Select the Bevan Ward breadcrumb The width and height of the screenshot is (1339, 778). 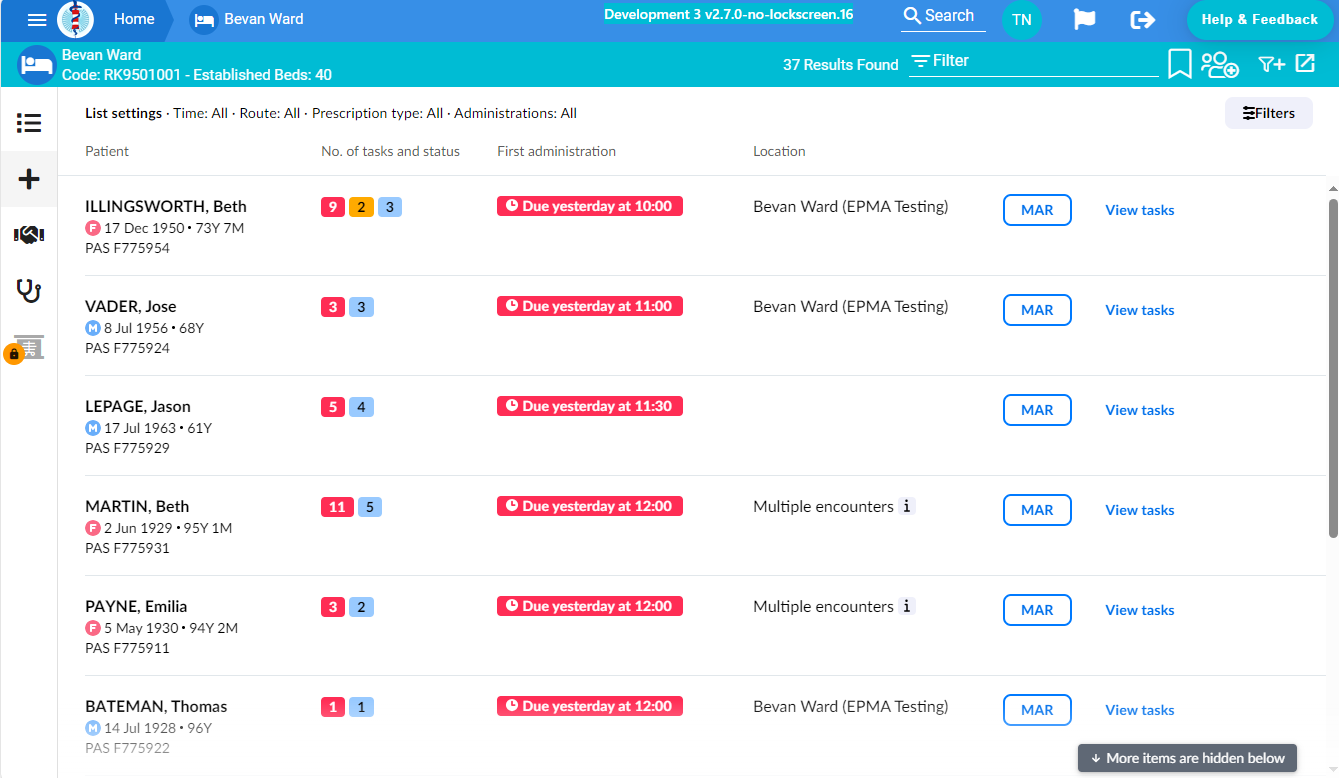click(248, 19)
